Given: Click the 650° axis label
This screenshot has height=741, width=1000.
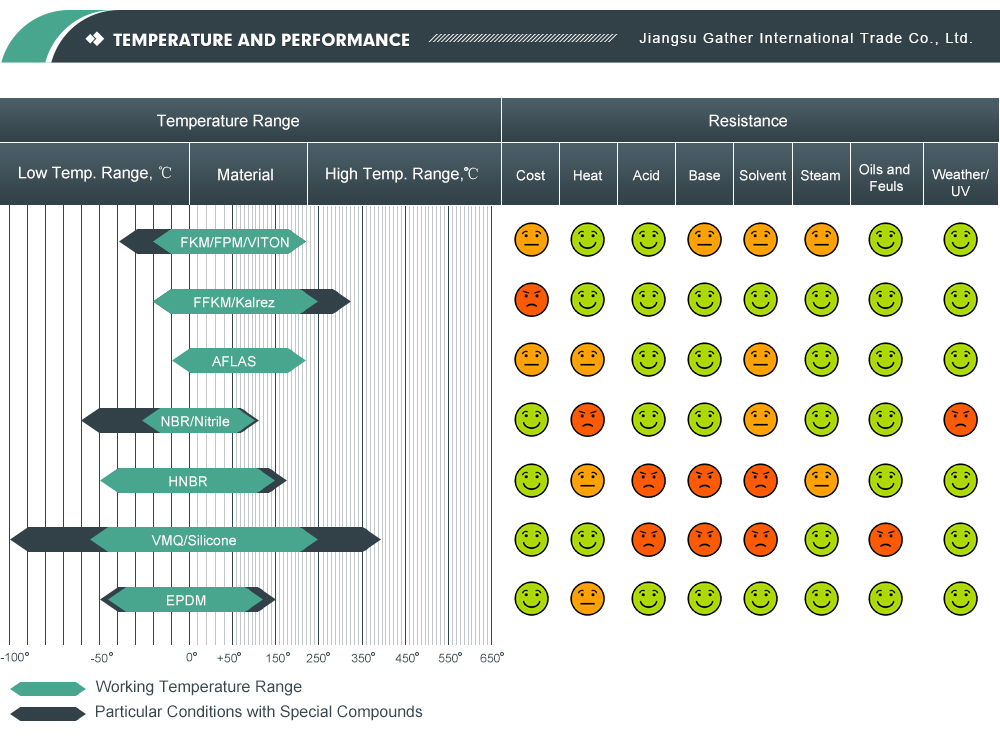Looking at the screenshot, I should pyautogui.click(x=491, y=658).
